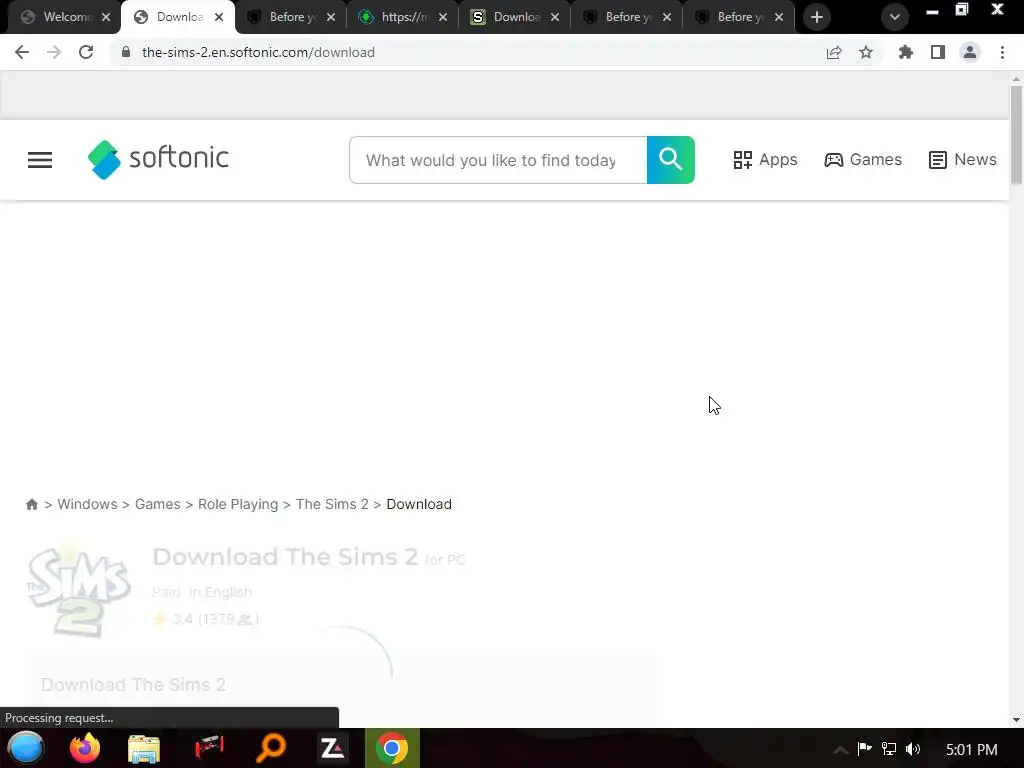Share this page via the share icon

coord(834,52)
